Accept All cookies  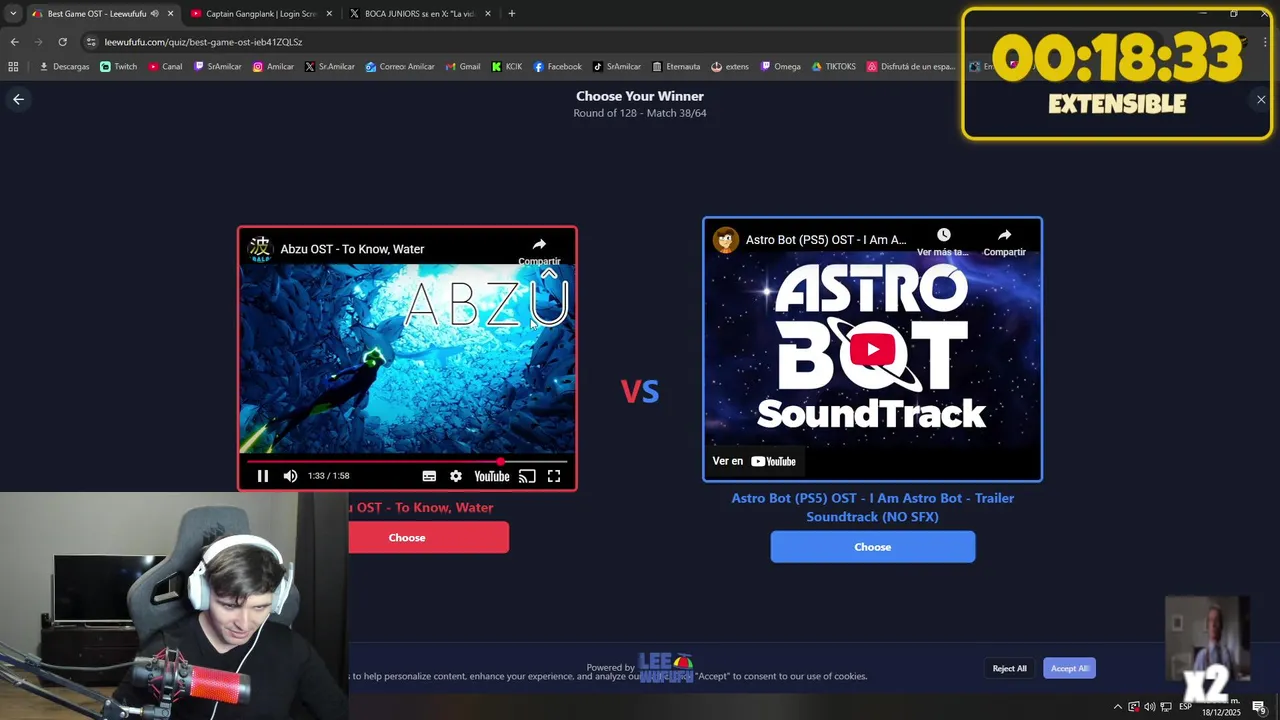tap(1069, 668)
